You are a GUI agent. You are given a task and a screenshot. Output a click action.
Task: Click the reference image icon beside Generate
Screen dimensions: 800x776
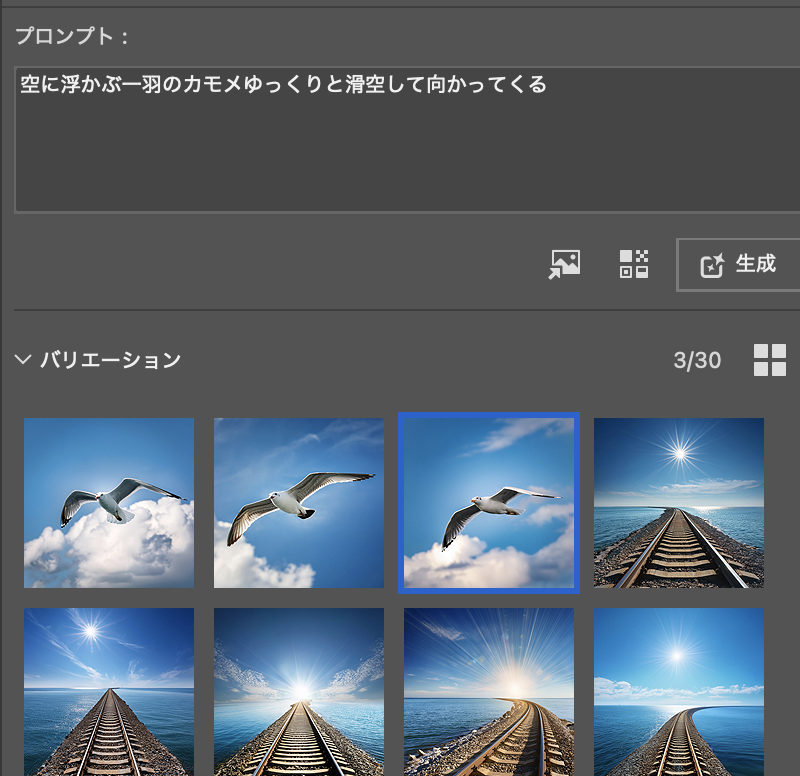point(564,264)
